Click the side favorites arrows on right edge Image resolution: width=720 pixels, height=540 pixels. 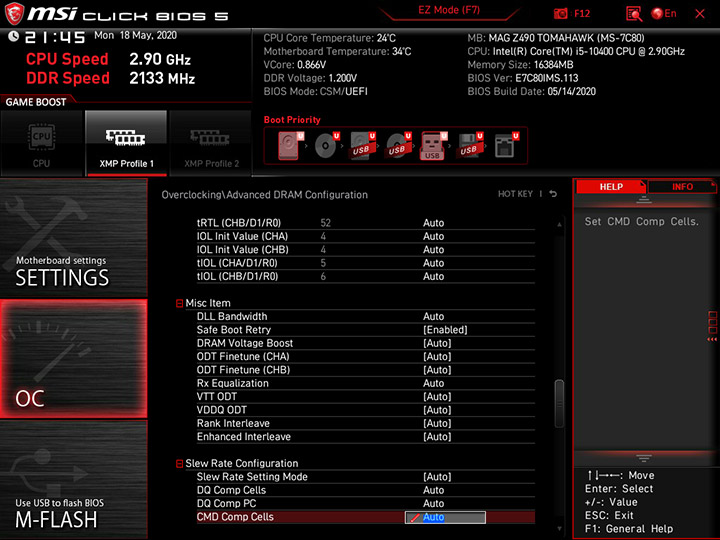(x=712, y=339)
